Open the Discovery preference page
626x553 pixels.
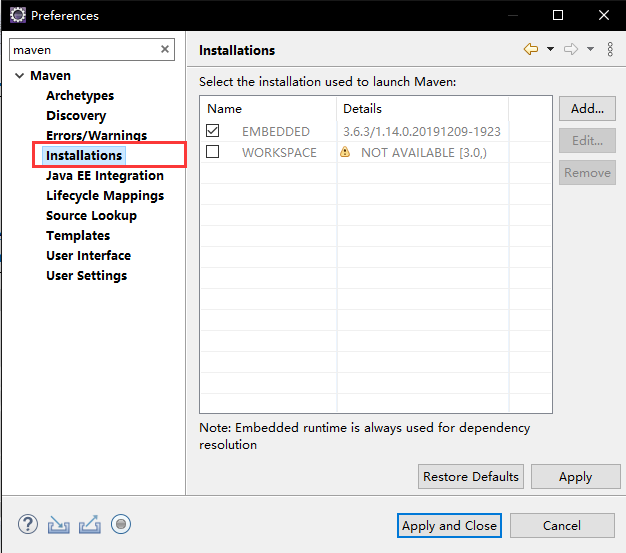point(76,116)
